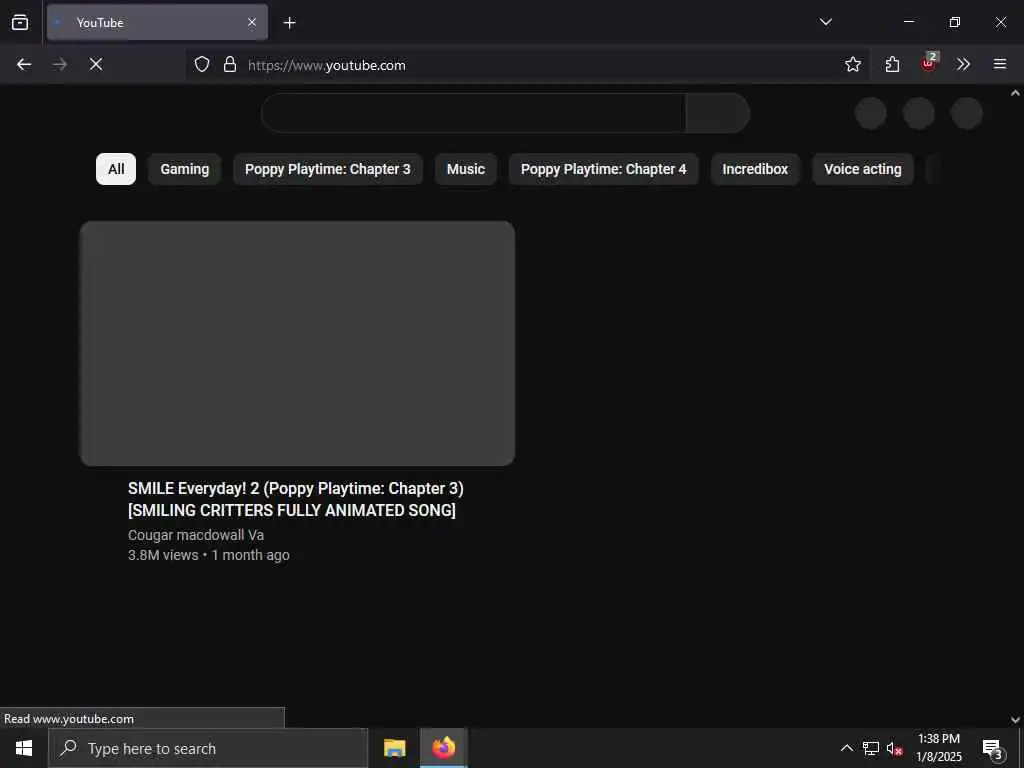
Task: Show more tools overflow arrows
Action: click(x=963, y=64)
